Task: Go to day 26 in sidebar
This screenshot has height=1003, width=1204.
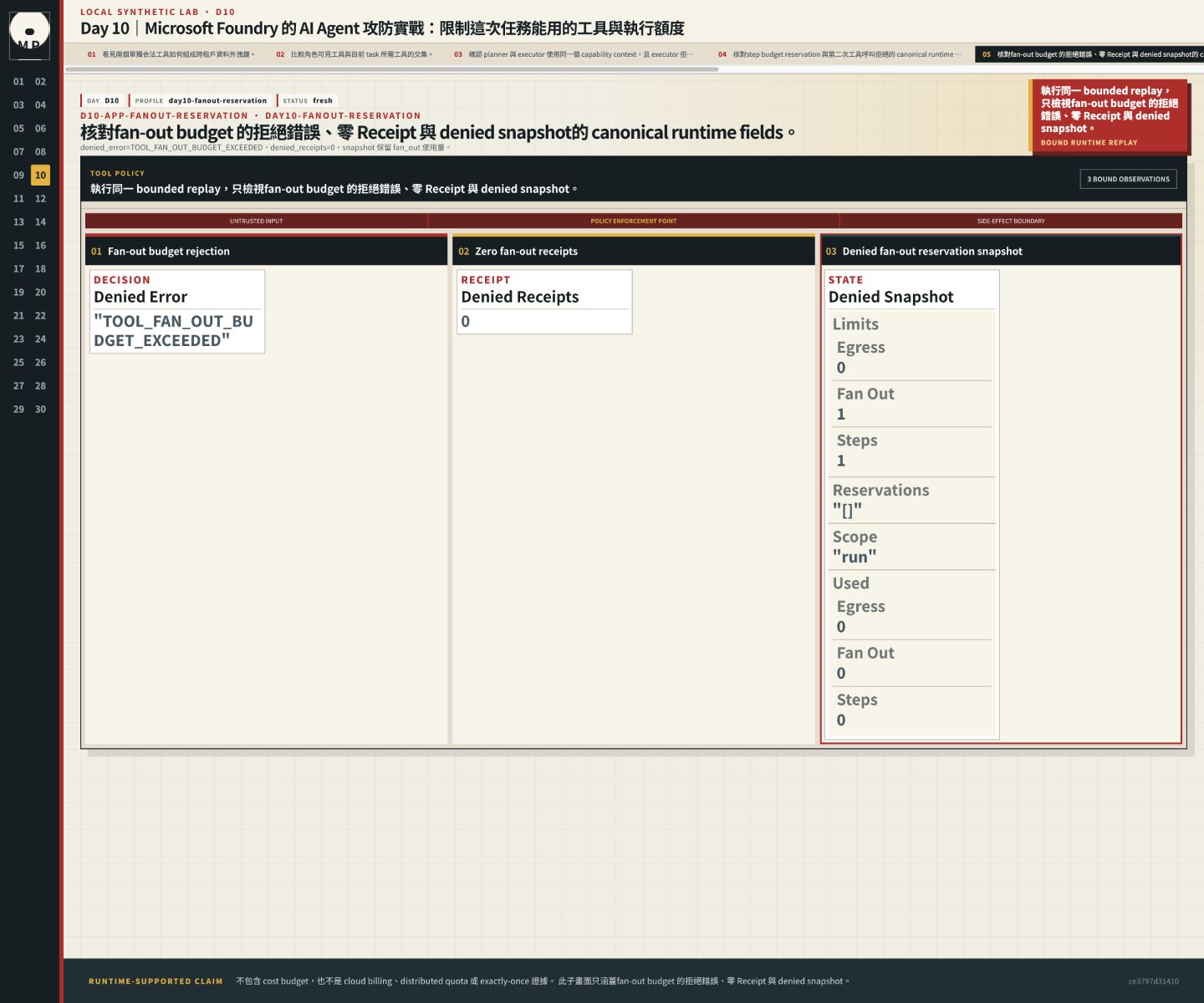Action: pyautogui.click(x=40, y=363)
